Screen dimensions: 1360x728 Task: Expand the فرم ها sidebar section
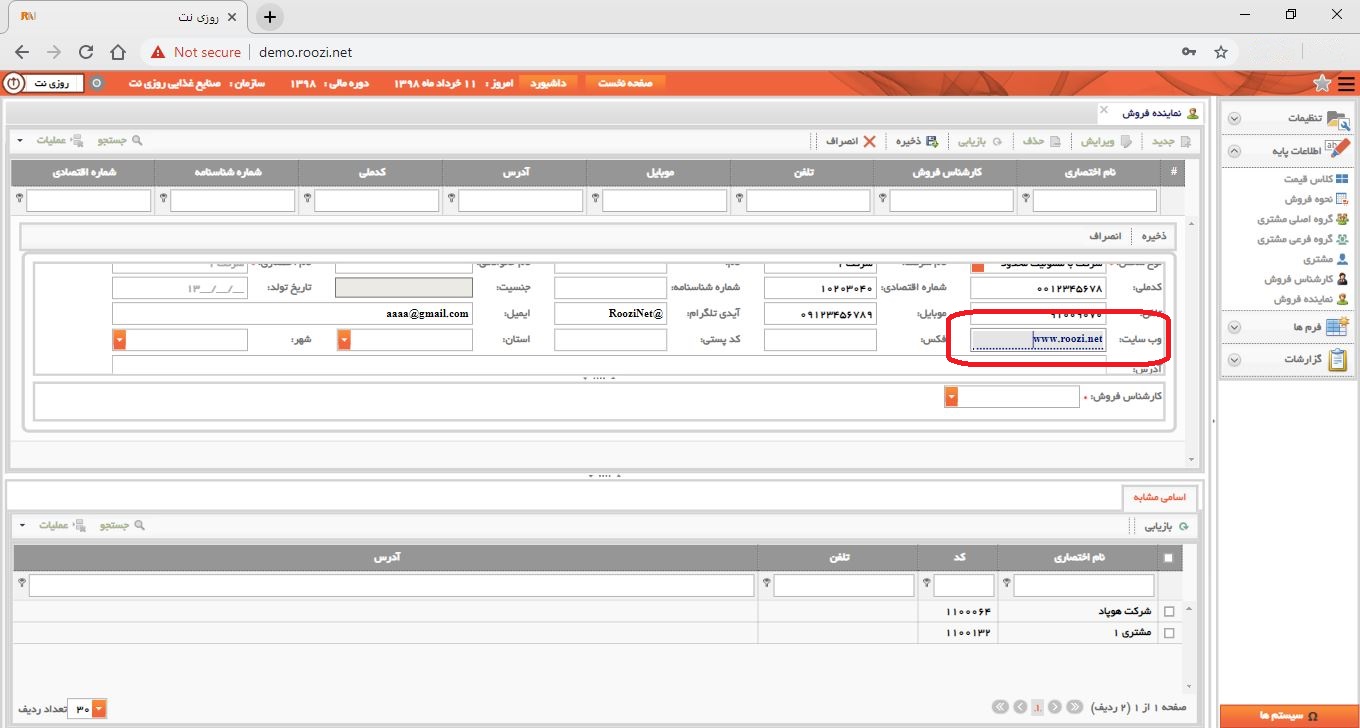(x=1234, y=327)
